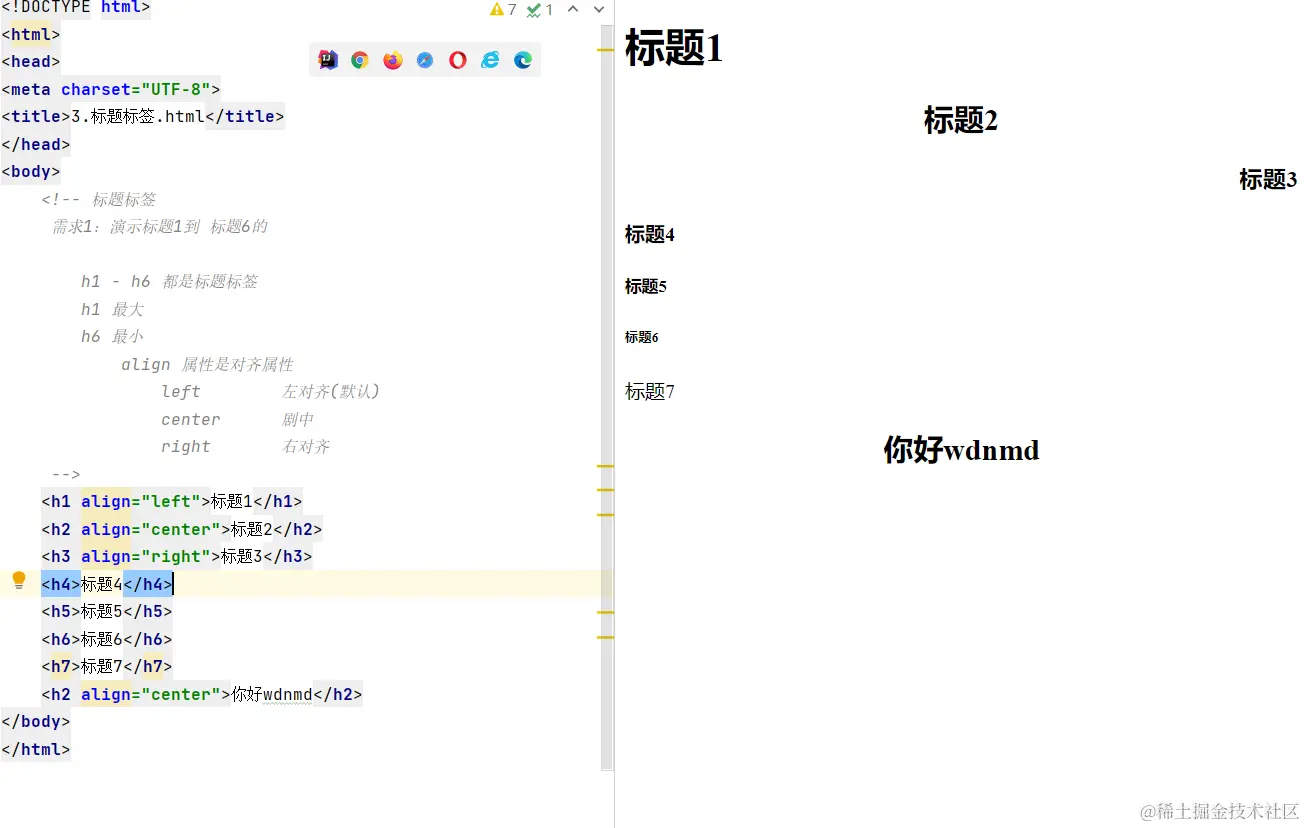Click the yellow intention lightbulb
The width and height of the screenshot is (1306, 828).
[x=18, y=581]
